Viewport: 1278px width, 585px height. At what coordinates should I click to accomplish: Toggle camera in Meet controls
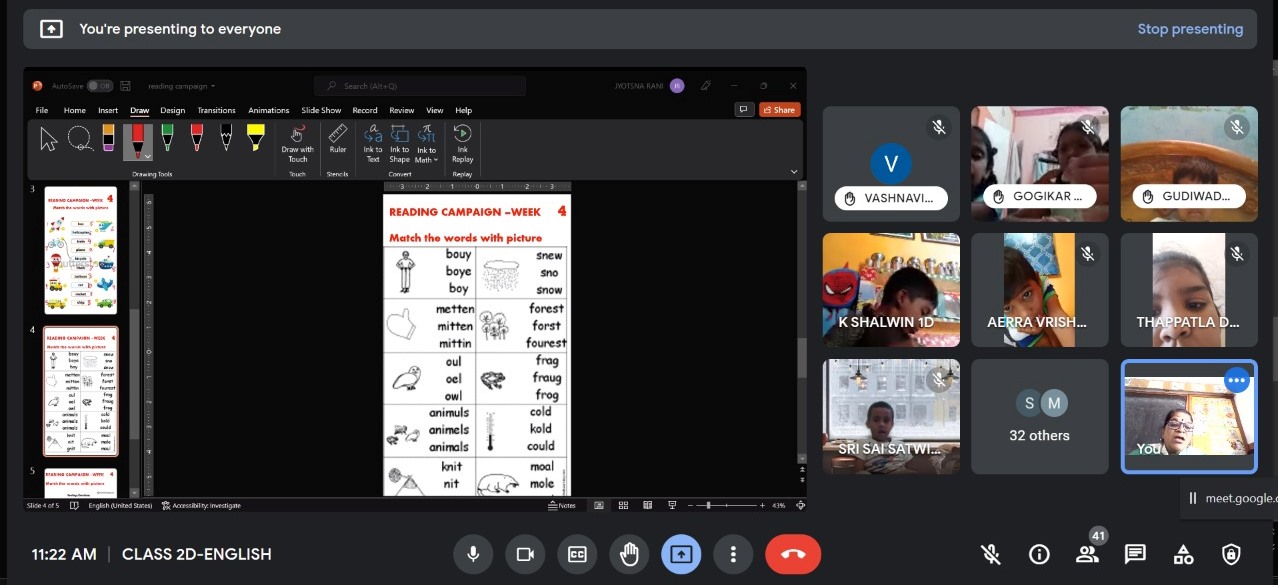(525, 554)
